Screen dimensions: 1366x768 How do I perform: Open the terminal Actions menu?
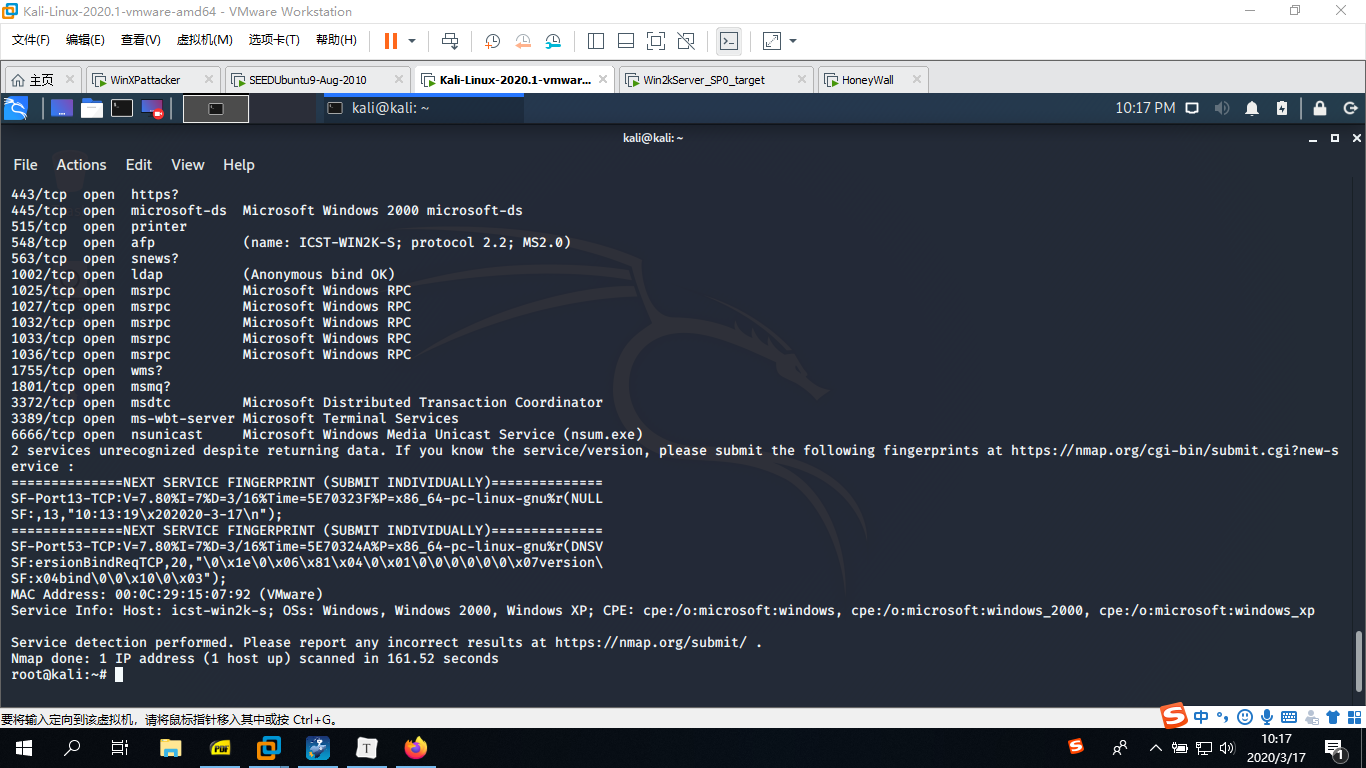coord(81,165)
